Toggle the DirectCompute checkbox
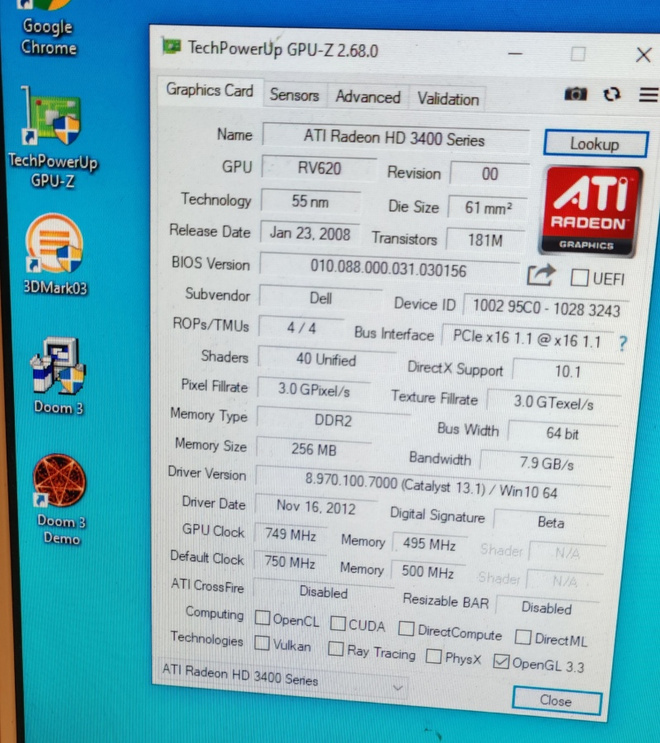This screenshot has height=743, width=660. tap(406, 628)
